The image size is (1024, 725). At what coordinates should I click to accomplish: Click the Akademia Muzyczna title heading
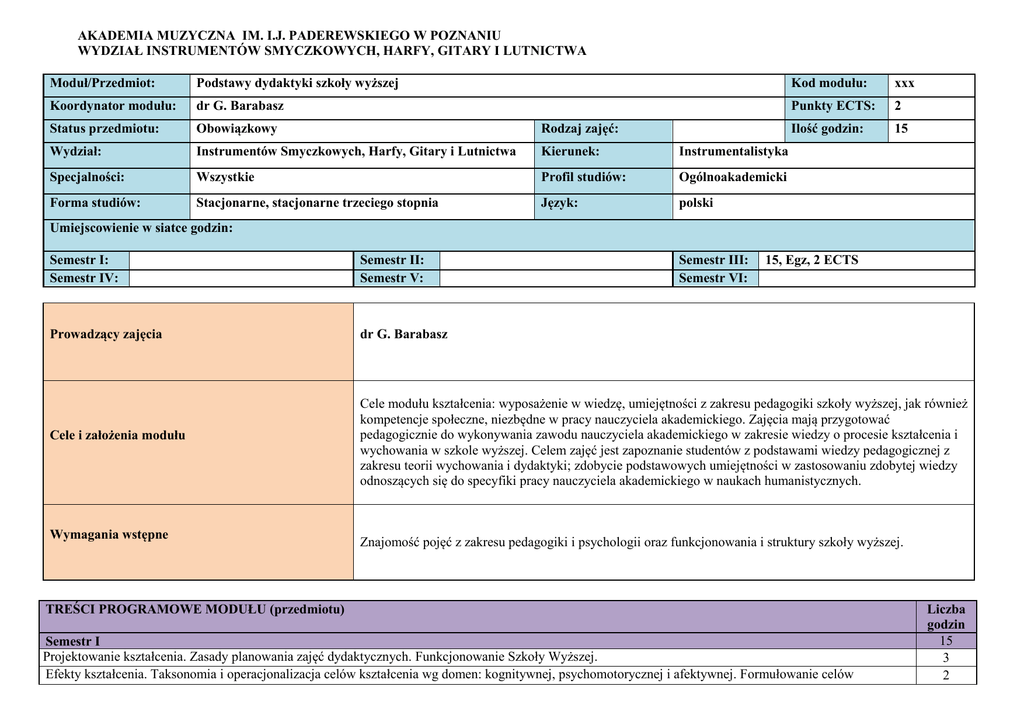[289, 36]
